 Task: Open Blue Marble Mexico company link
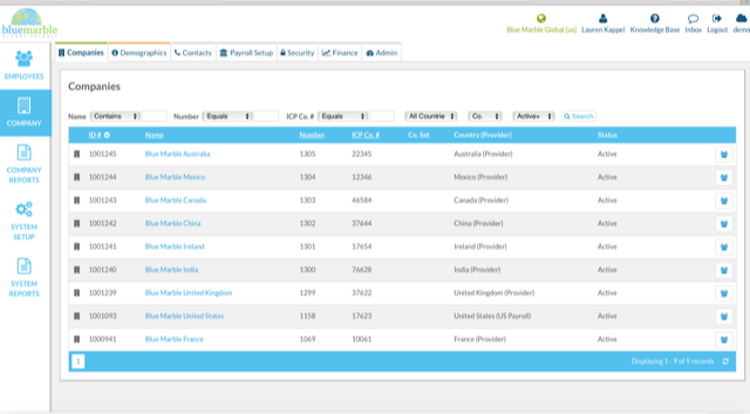(175, 177)
